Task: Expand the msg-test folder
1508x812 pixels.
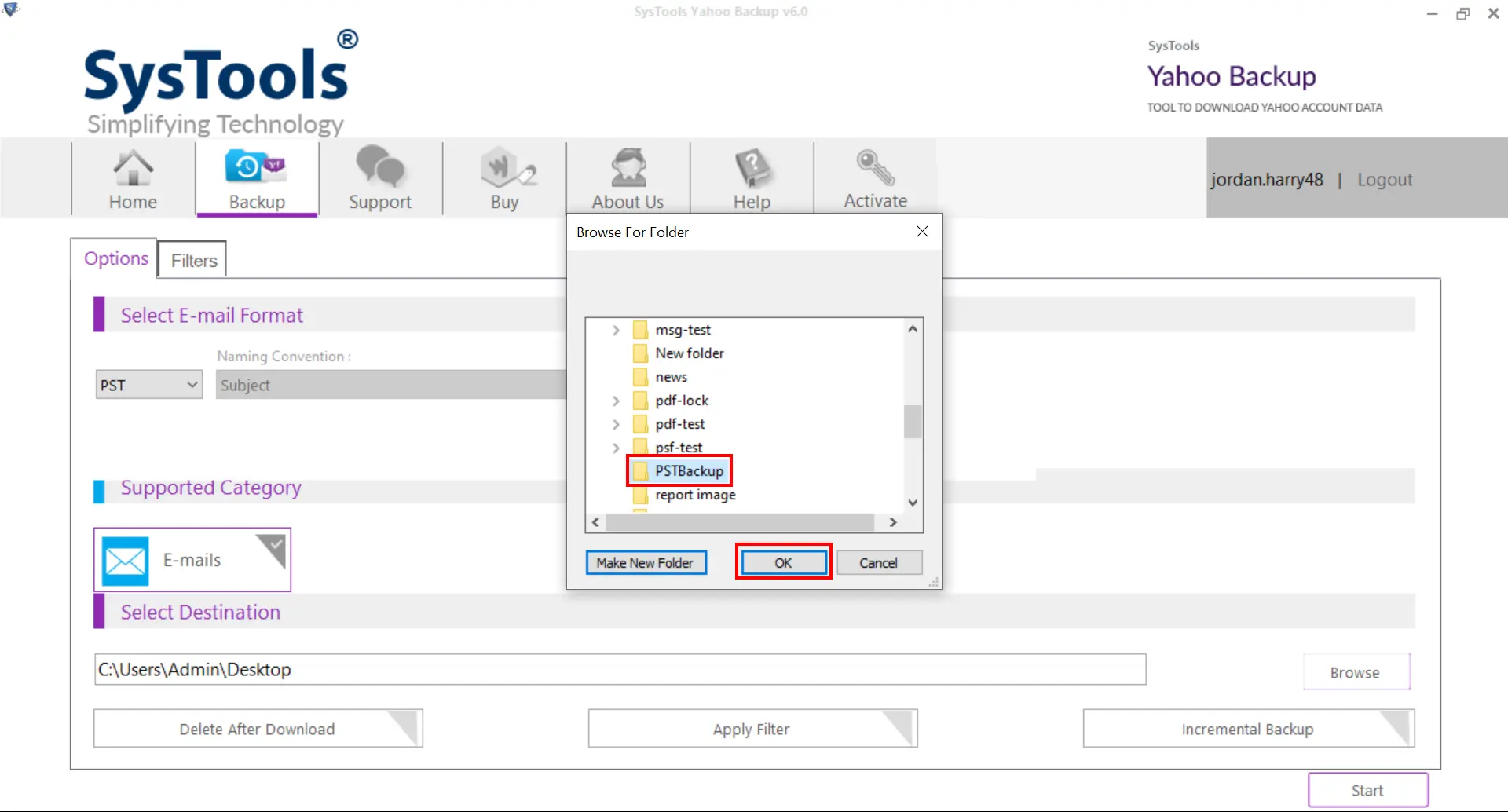Action: pos(616,330)
